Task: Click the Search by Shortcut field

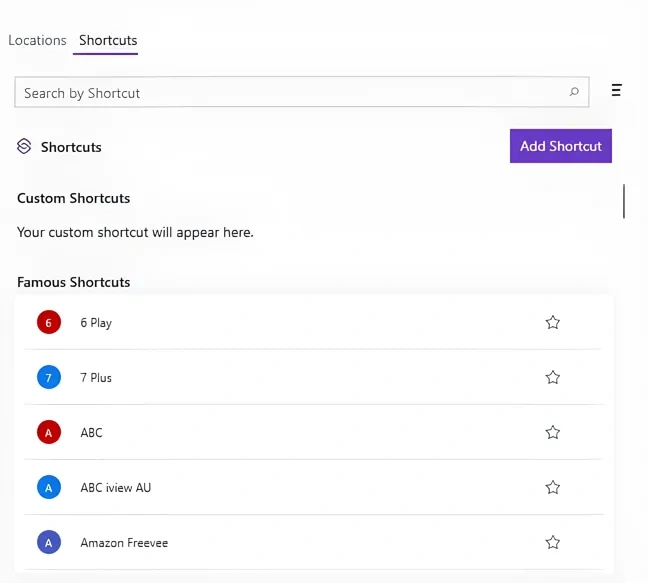Action: coord(302,92)
